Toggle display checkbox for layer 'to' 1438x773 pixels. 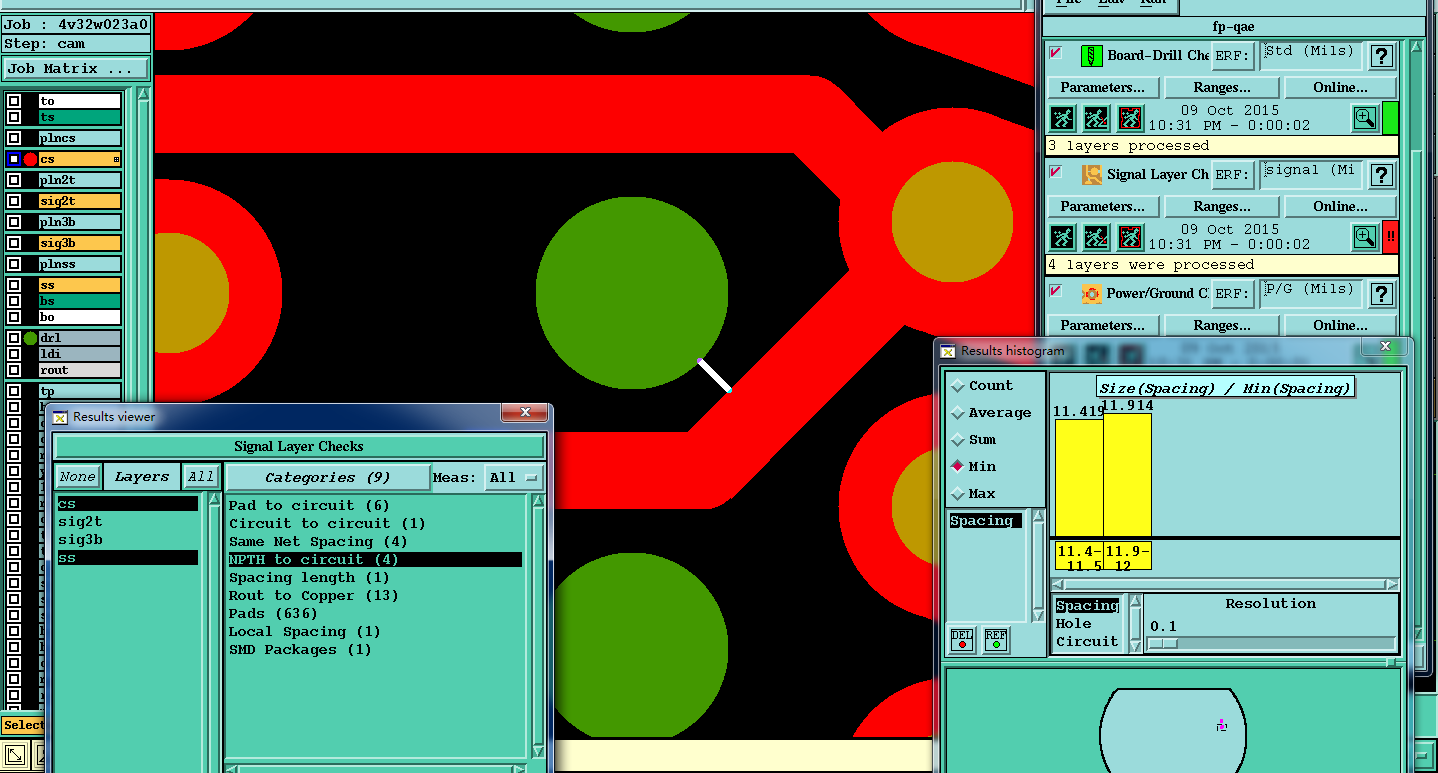coord(14,101)
